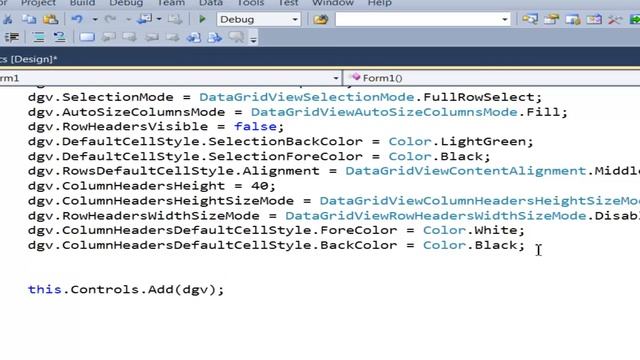Switch to the cs [Design]* tab
This screenshot has width=640, height=360.
click(x=29, y=59)
